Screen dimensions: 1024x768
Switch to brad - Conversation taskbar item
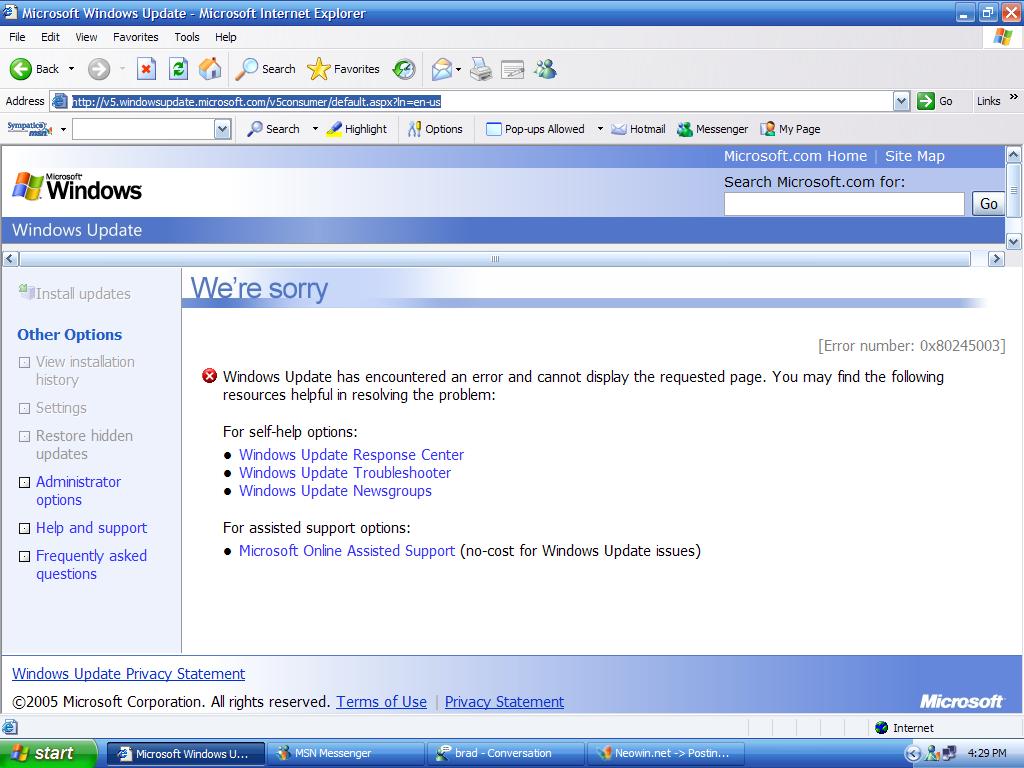pyautogui.click(x=506, y=753)
